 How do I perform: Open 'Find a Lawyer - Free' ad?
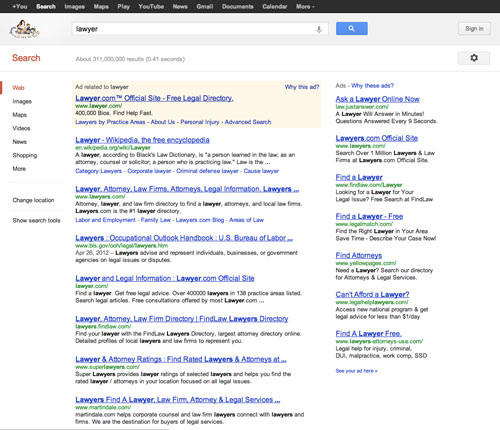click(369, 216)
